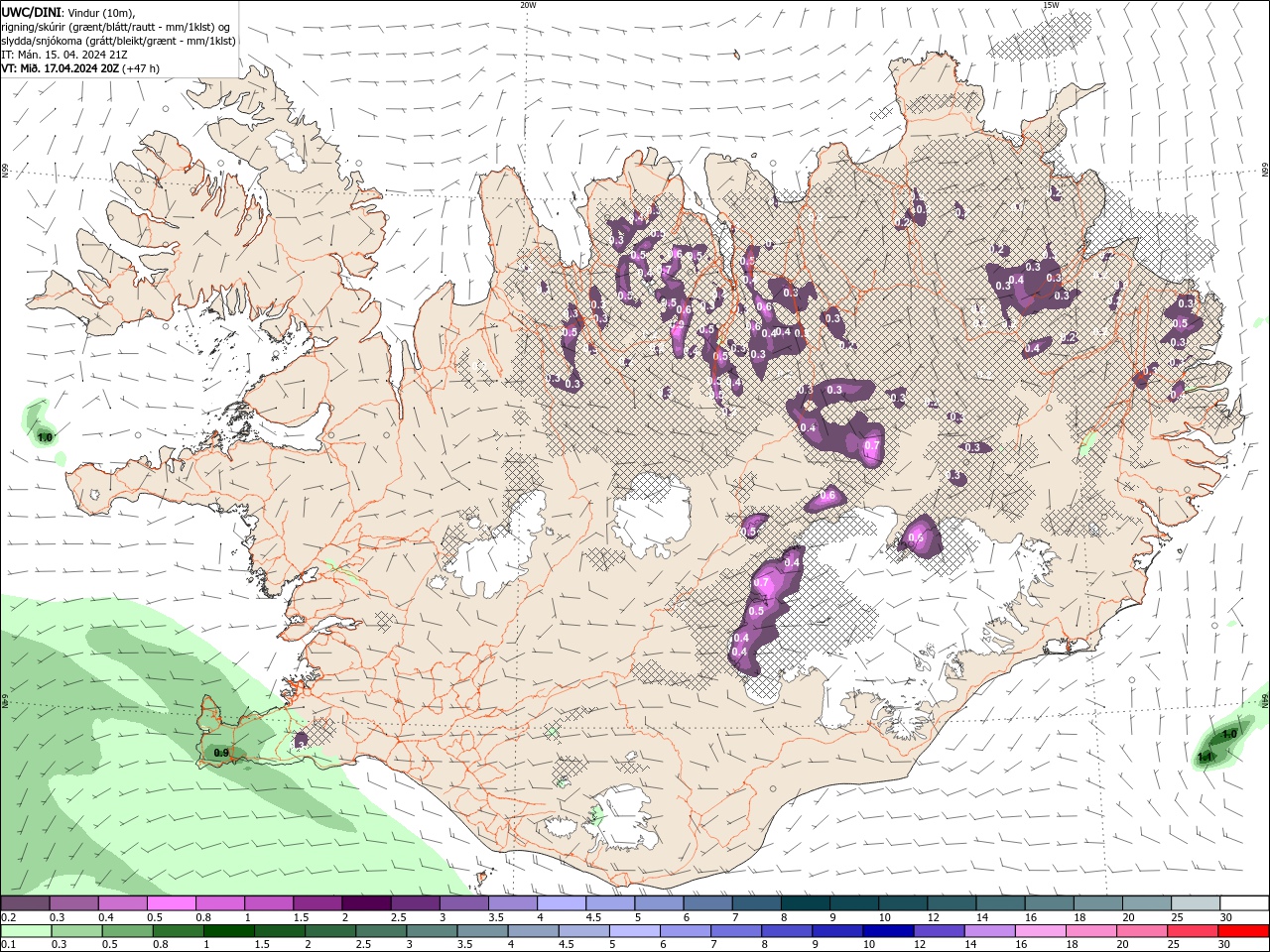Click the pink 18 swatch in lower legend row
The image size is (1270, 952).
[x=1092, y=931]
